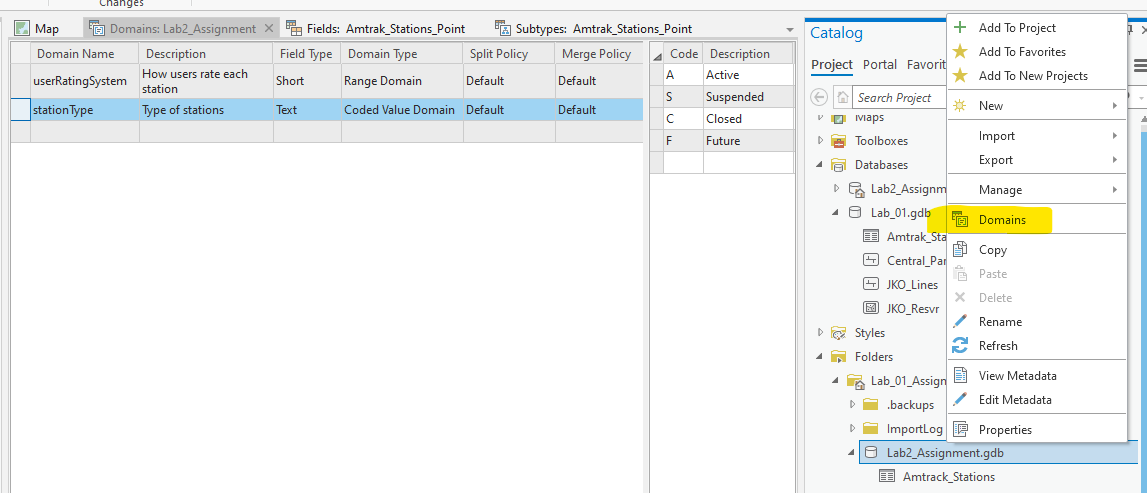Click the Refresh arrows icon
Viewport: 1147px width, 493px height.
tap(960, 346)
